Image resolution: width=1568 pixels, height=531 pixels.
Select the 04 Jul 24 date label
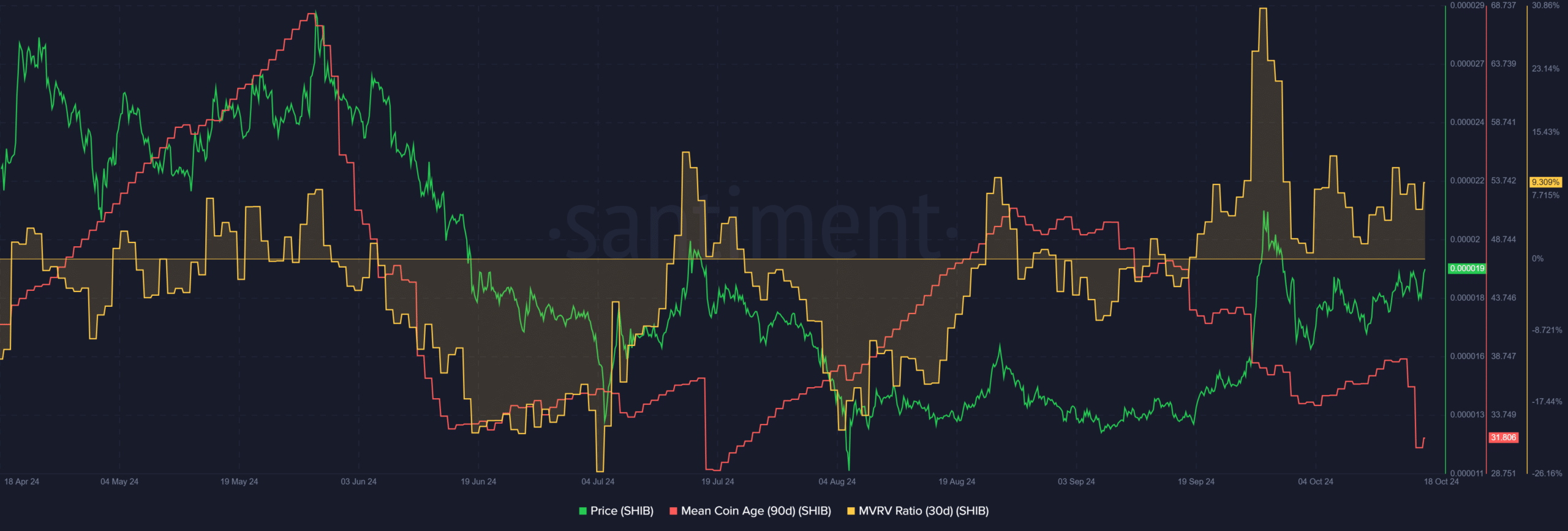pos(598,481)
